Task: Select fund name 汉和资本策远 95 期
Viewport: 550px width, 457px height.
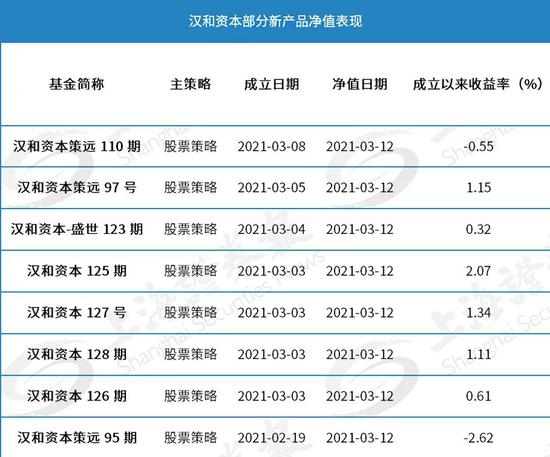Action: [77, 438]
